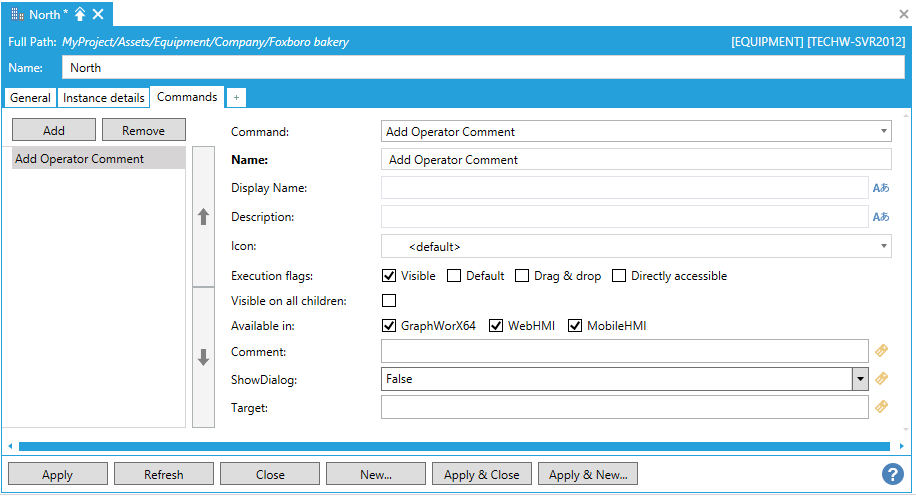Open the Command dropdown list
This screenshot has width=916, height=496.
[x=884, y=131]
